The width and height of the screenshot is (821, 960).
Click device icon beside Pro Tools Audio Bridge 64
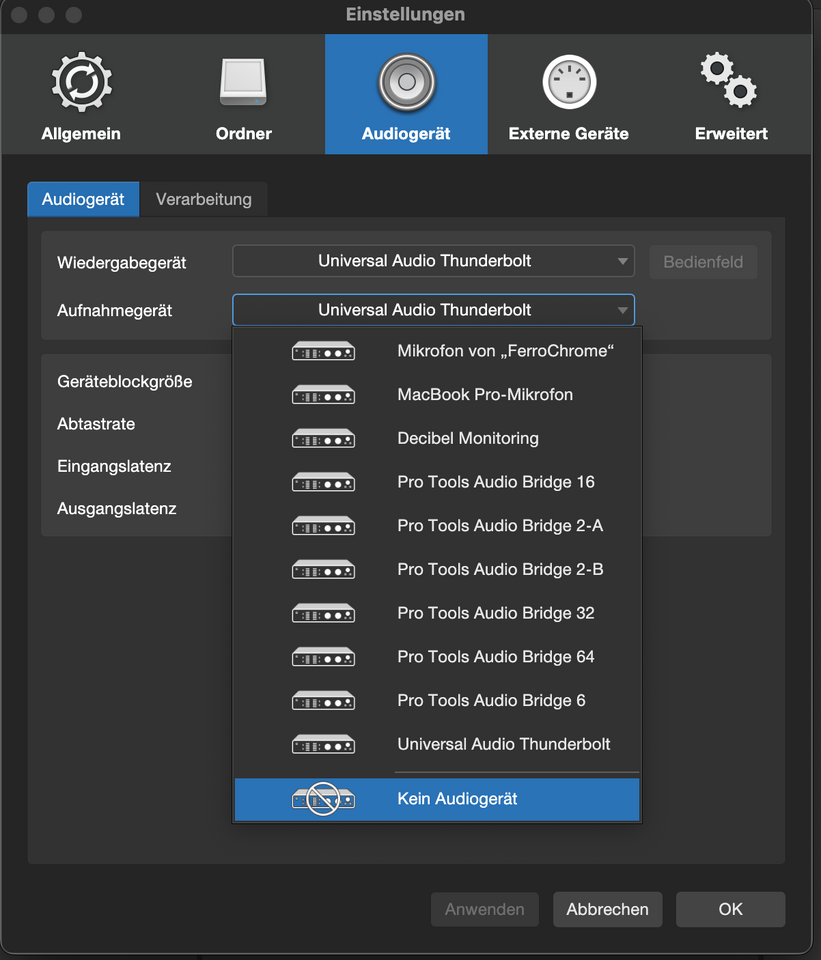pos(323,657)
